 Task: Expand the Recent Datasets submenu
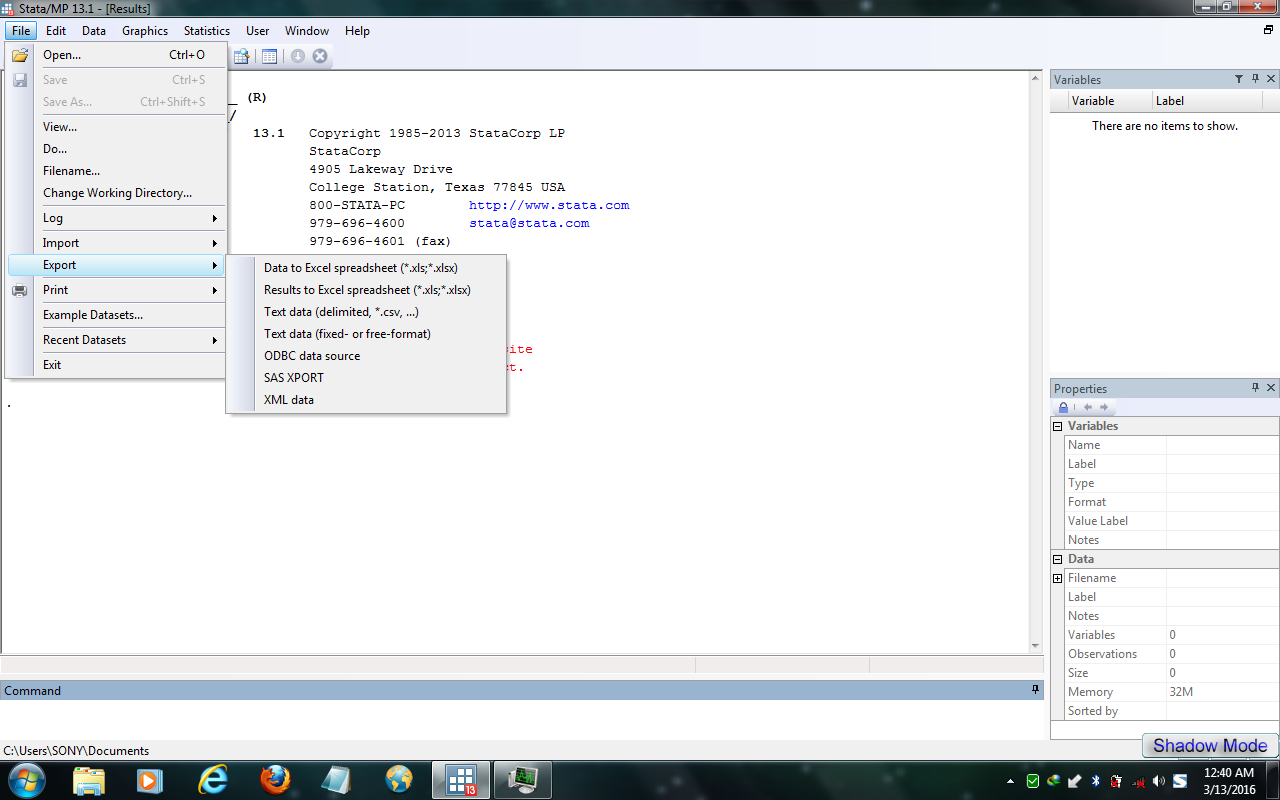point(116,340)
